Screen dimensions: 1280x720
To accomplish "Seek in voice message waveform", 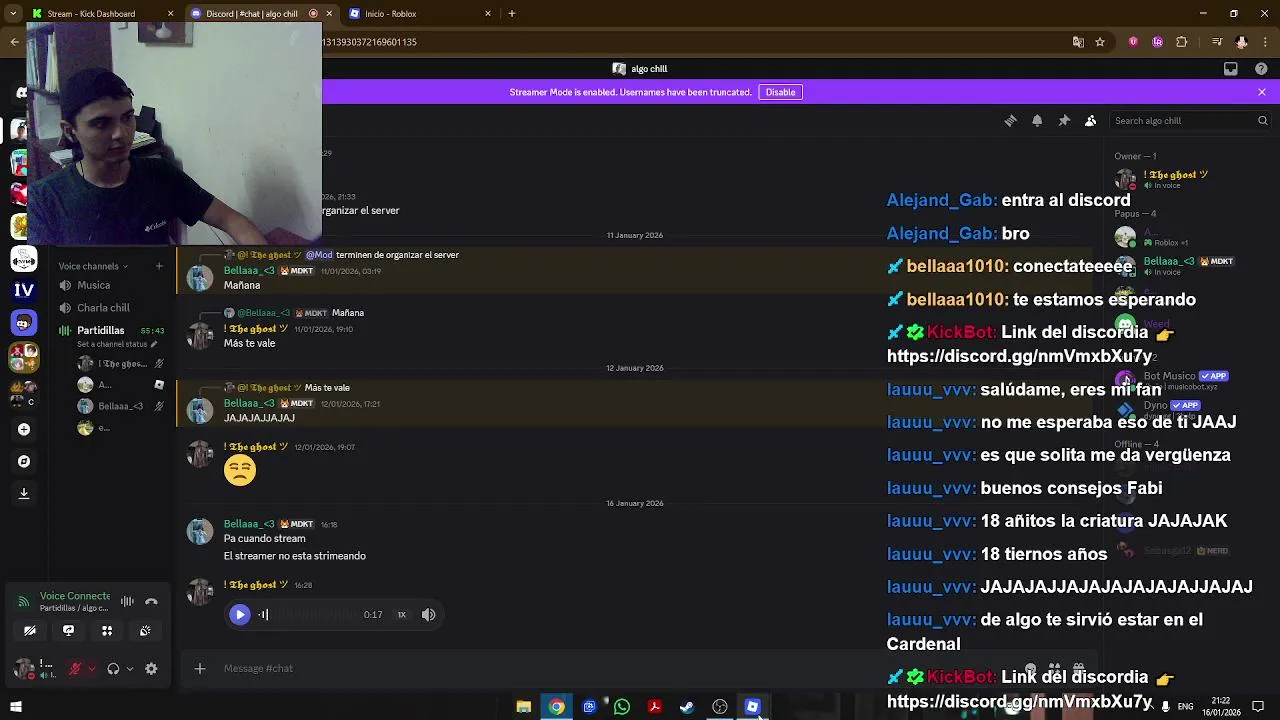I will (306, 615).
